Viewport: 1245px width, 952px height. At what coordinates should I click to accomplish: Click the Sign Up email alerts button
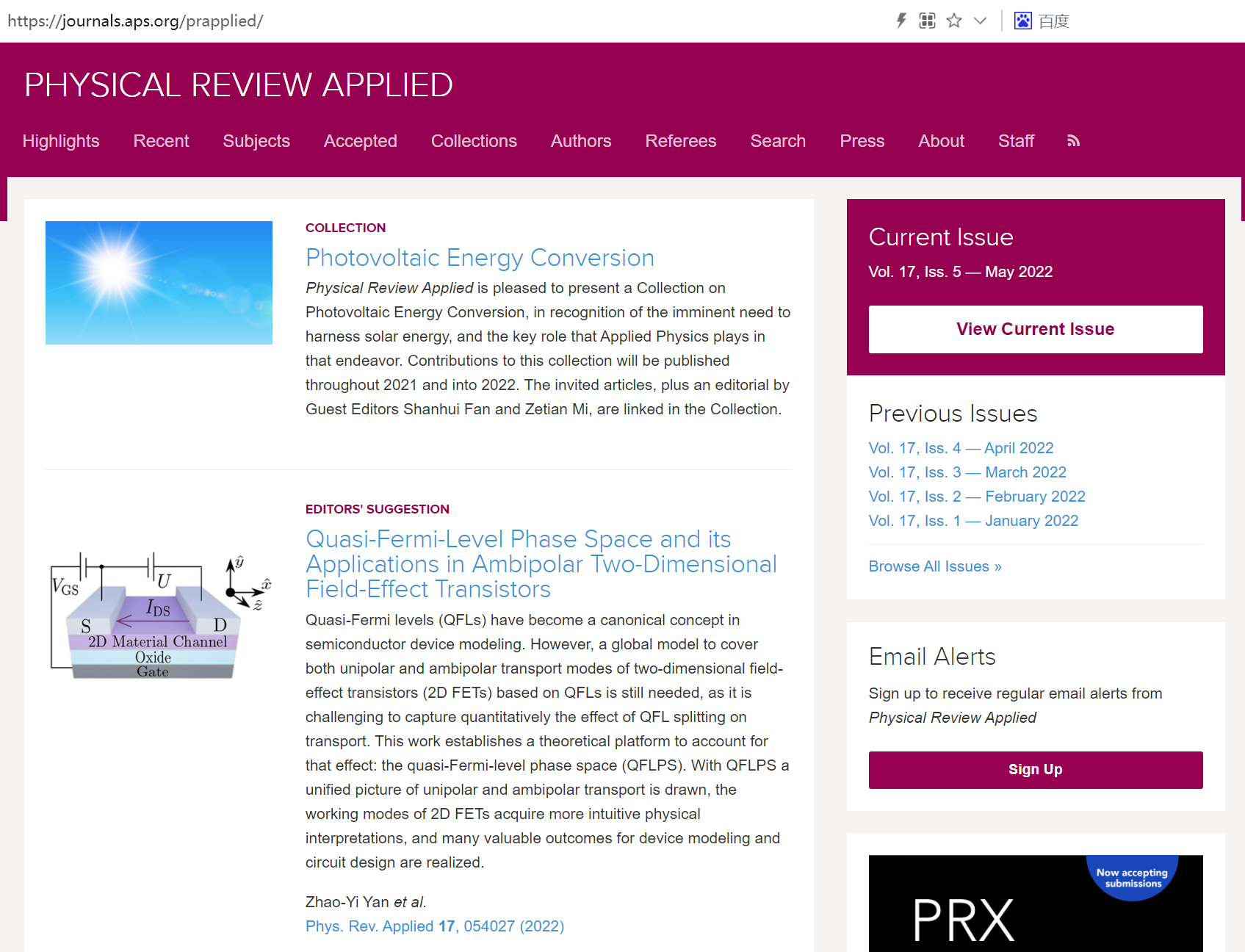[1036, 770]
